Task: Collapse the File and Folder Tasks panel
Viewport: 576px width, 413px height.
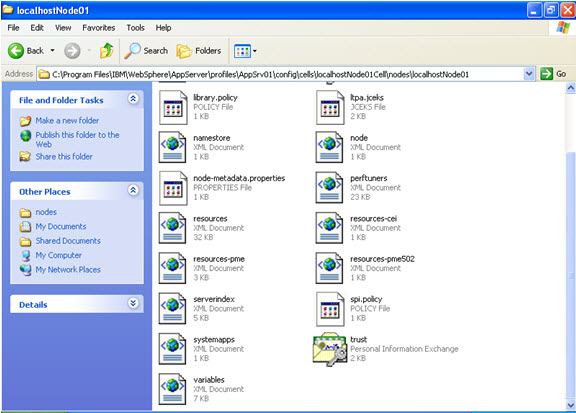Action: (133, 98)
